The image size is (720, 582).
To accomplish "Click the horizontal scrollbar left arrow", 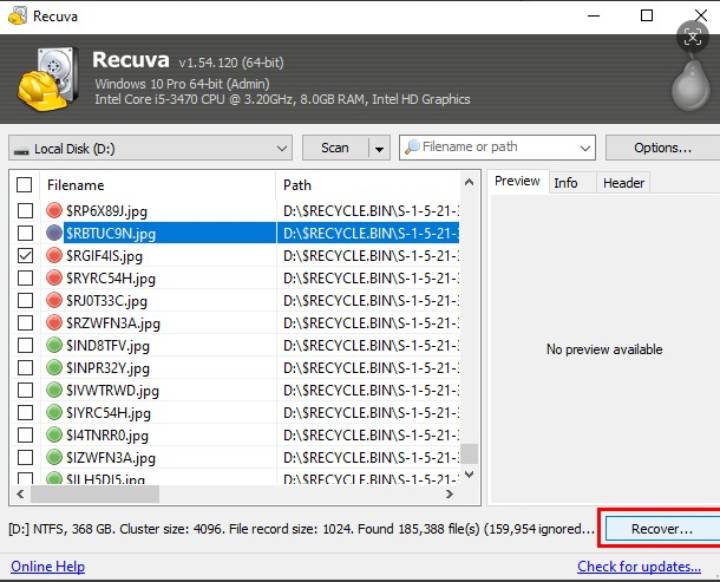I will (x=20, y=494).
